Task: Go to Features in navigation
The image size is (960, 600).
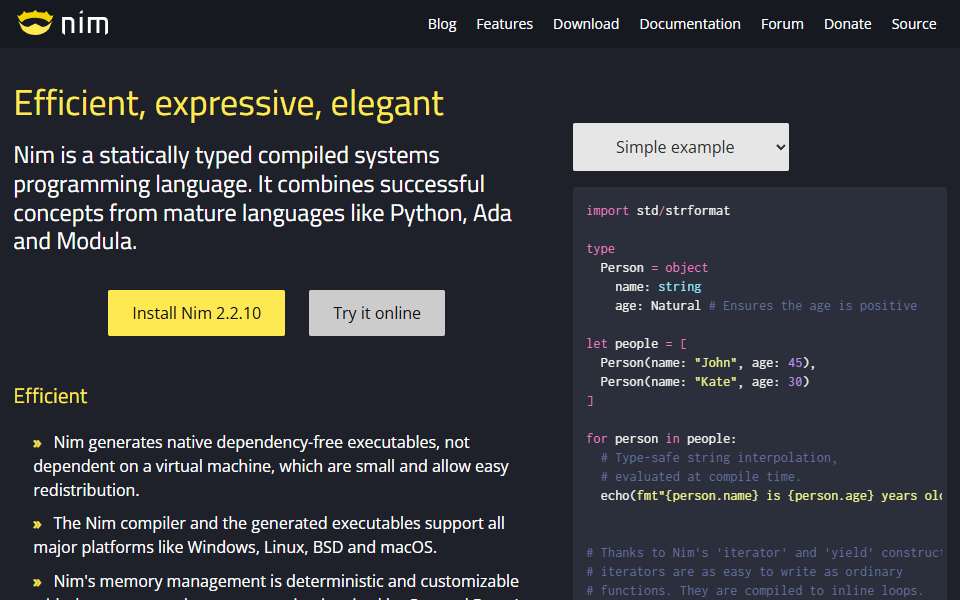Action: [x=504, y=24]
